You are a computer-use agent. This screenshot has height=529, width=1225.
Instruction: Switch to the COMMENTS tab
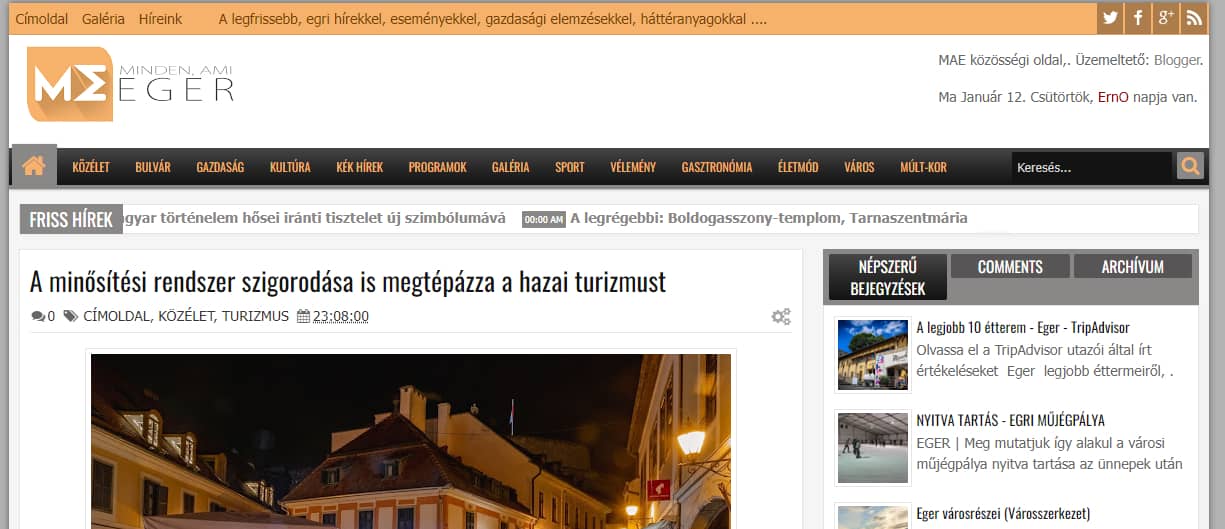click(x=1010, y=266)
